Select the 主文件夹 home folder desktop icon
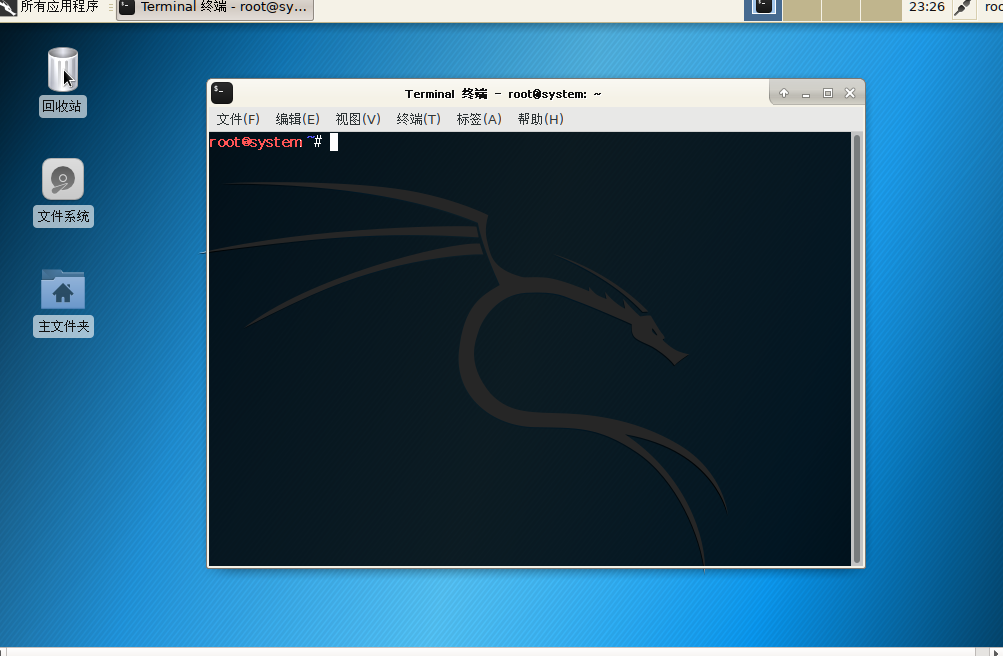This screenshot has height=656, width=1003. coord(63,302)
